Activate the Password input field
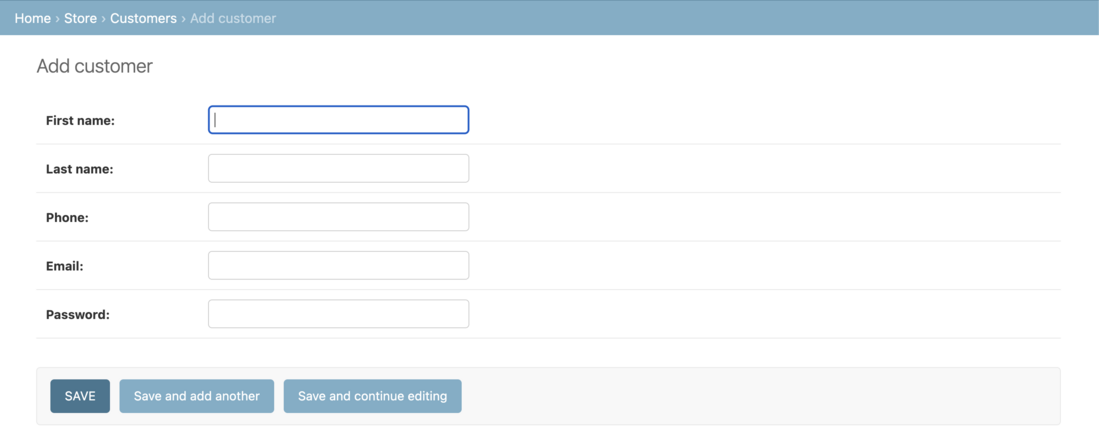The height and width of the screenshot is (434, 1099). pyautogui.click(x=338, y=314)
